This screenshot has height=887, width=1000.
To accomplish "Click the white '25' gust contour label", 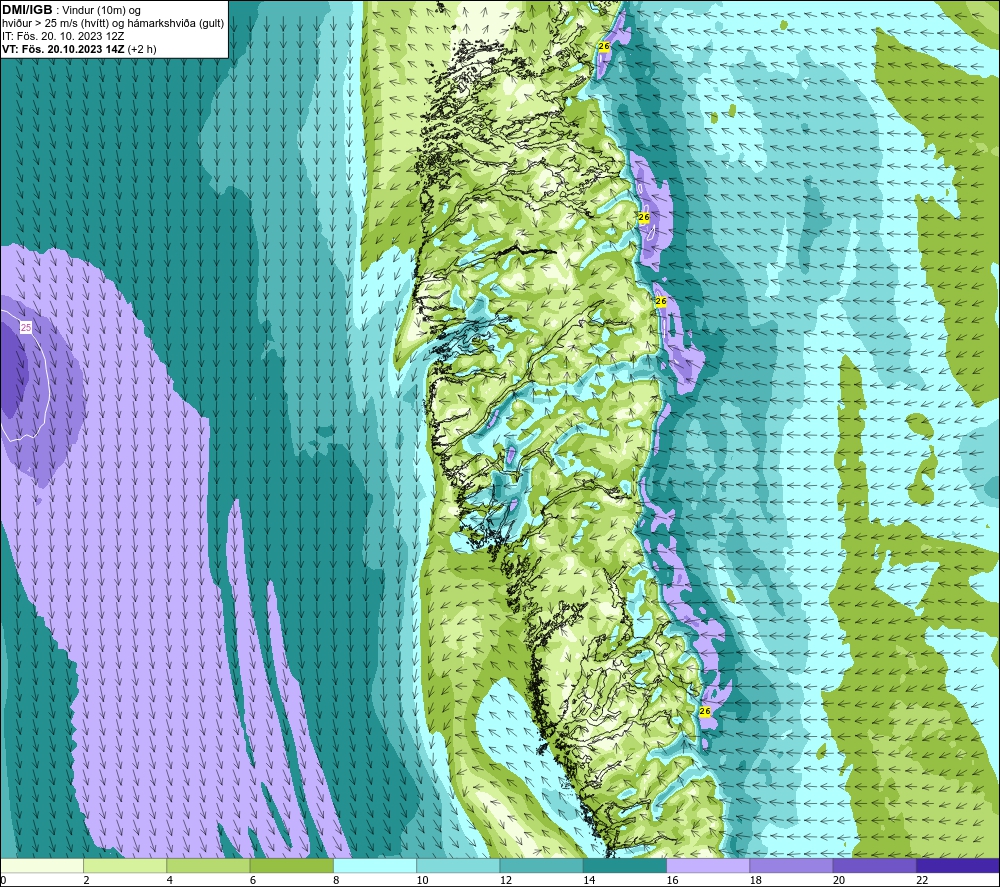I will coord(26,328).
